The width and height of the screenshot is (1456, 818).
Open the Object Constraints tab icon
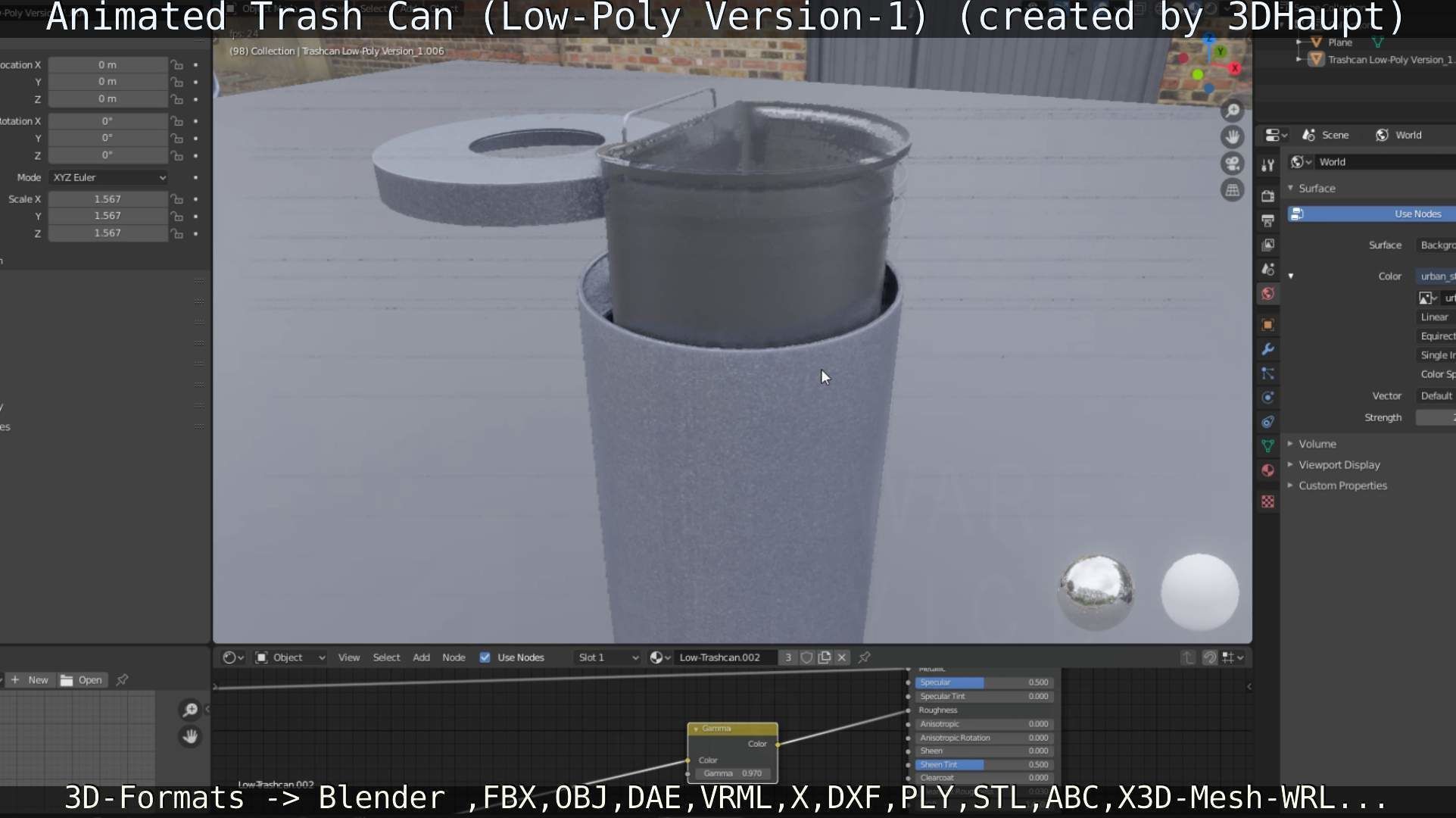[1267, 422]
